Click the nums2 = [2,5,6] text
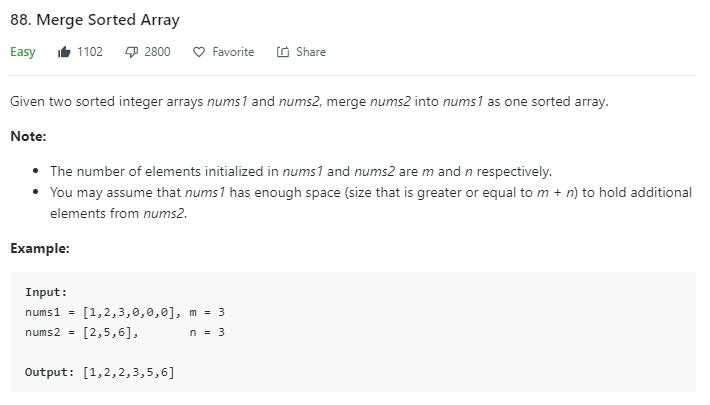 82,332
